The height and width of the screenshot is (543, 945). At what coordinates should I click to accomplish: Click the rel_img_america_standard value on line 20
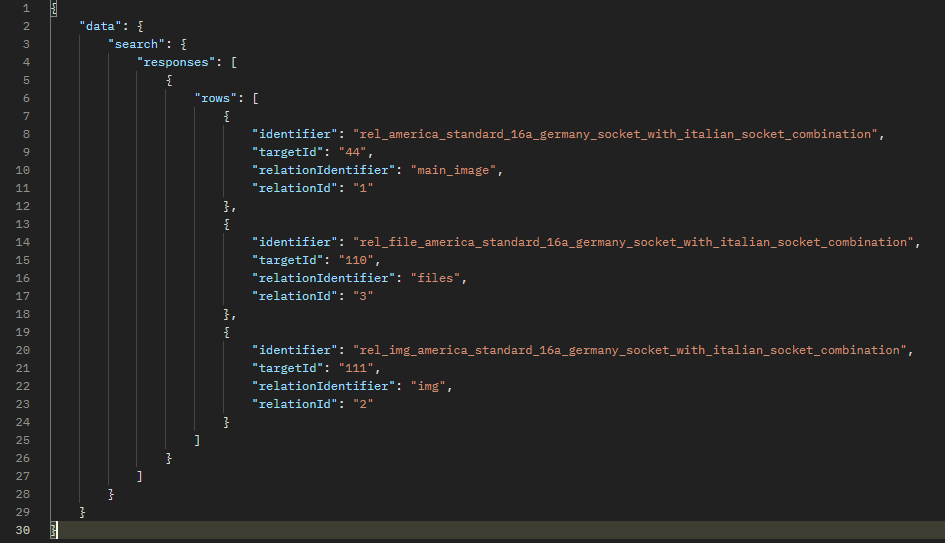(630, 350)
